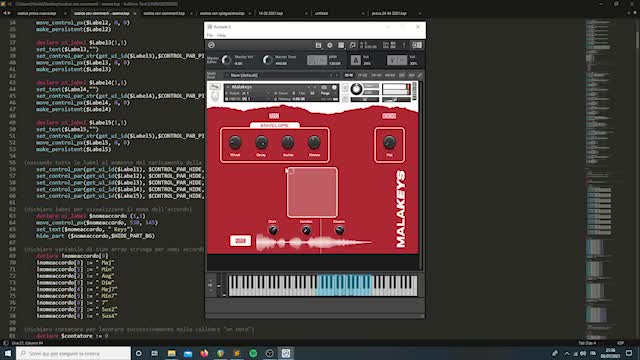Toggle the Master Editor panel button

point(213,60)
